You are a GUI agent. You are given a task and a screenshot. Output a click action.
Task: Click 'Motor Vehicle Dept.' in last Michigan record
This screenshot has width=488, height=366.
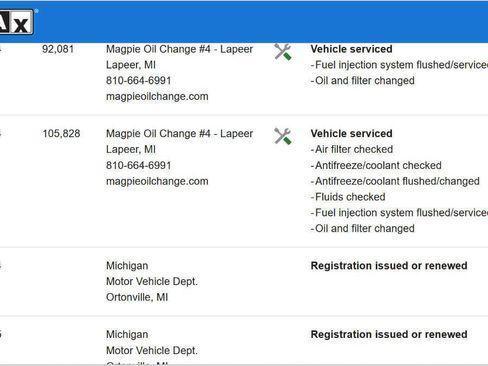tap(152, 350)
